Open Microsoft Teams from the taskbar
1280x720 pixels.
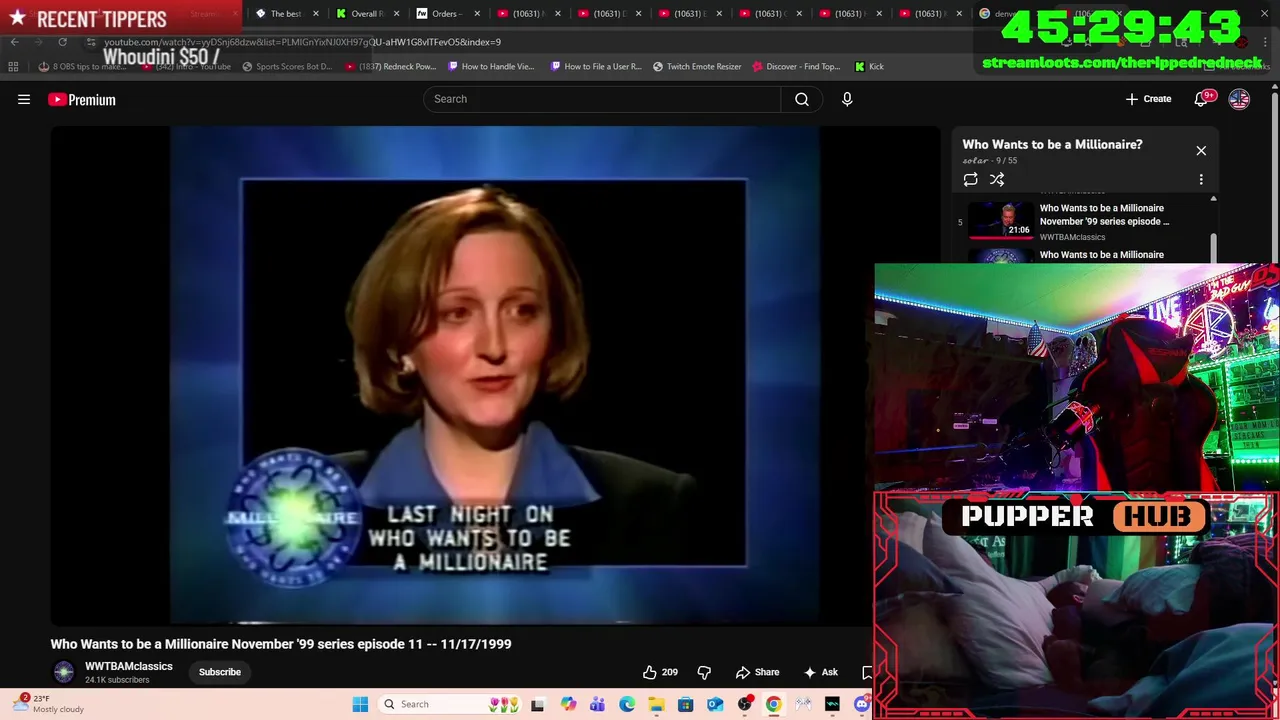click(597, 704)
